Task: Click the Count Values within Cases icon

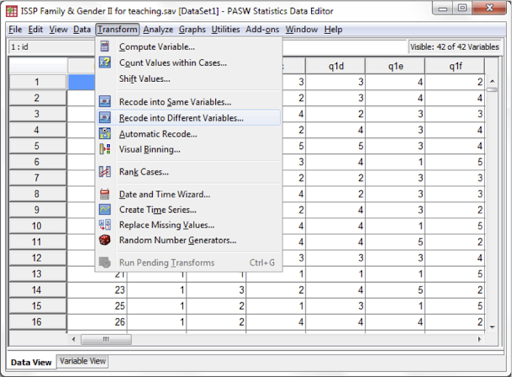Action: point(105,62)
